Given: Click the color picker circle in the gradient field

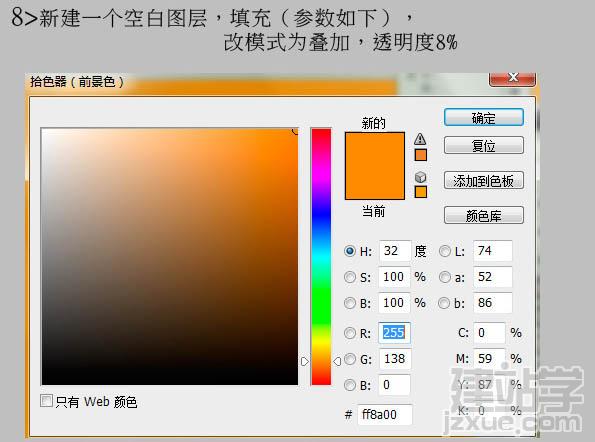Looking at the screenshot, I should [296, 131].
